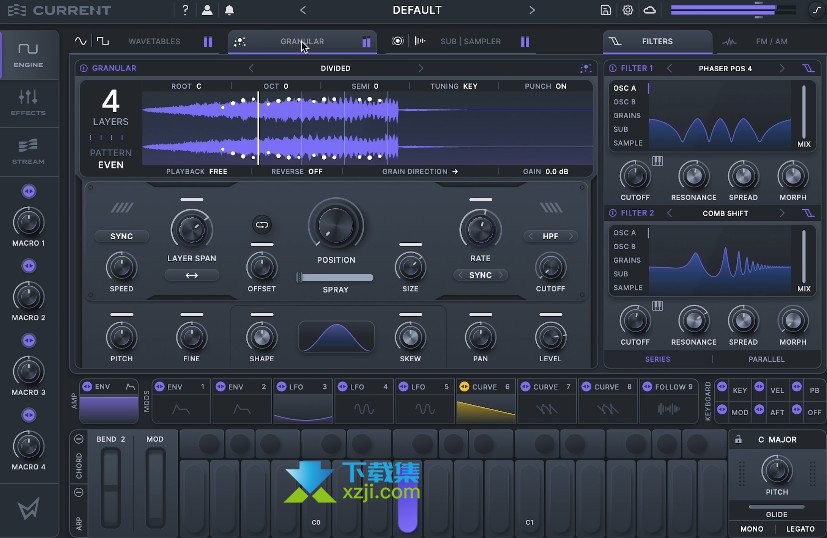This screenshot has height=538, width=827.
Task: Click the Filter 2 type shape icon
Action: (808, 213)
